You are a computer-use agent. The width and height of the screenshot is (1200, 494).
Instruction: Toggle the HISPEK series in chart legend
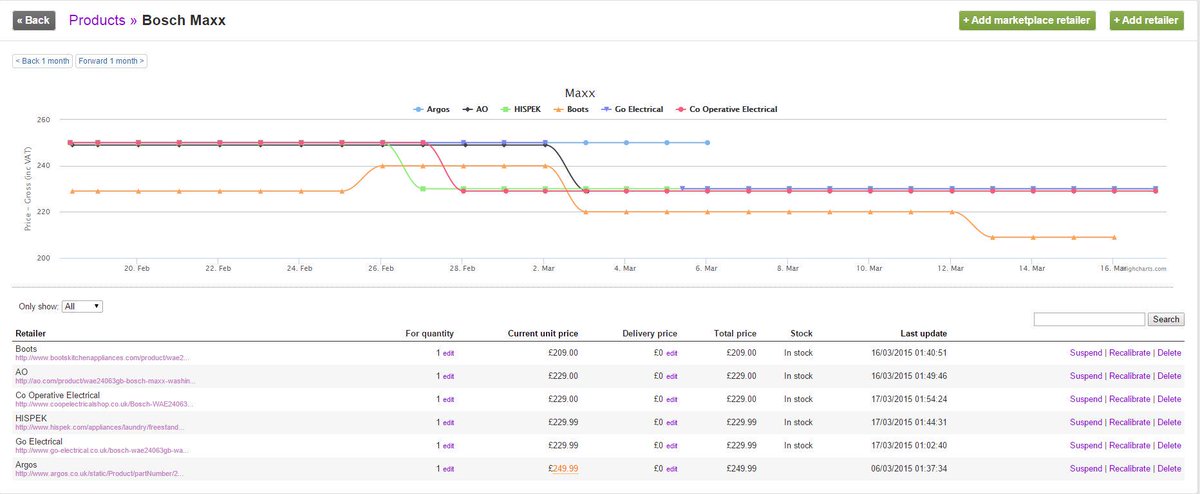pos(520,109)
